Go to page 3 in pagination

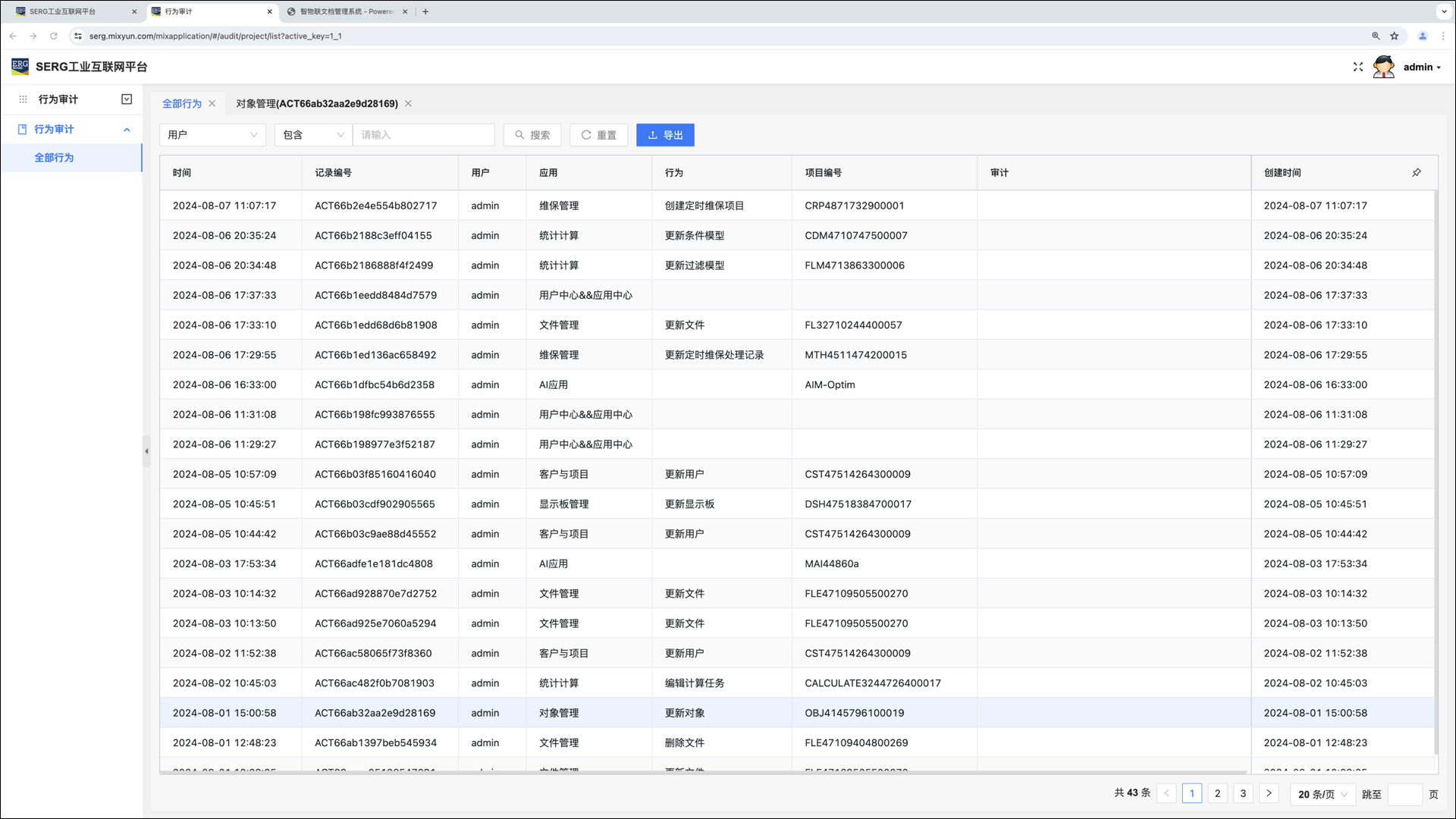[x=1243, y=793]
